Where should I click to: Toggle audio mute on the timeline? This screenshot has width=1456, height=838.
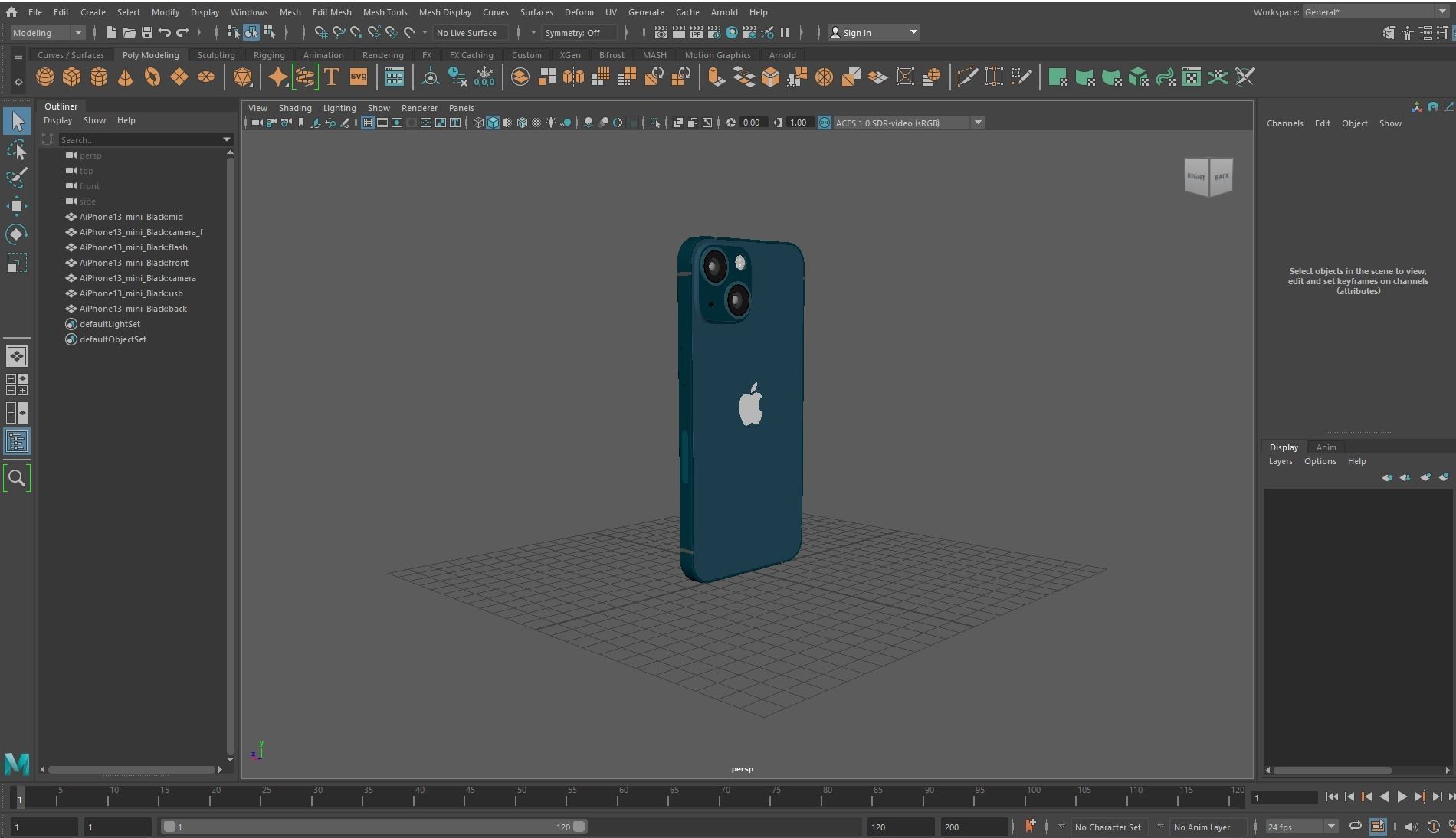(1412, 827)
